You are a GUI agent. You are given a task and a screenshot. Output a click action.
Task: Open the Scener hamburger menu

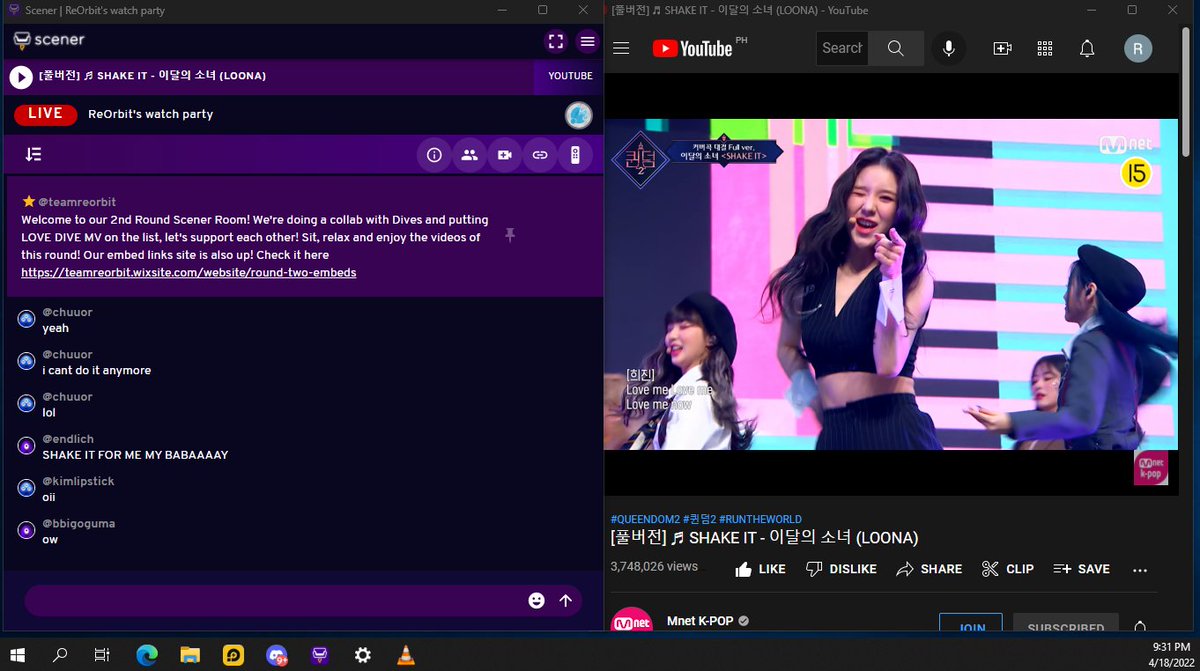[588, 41]
